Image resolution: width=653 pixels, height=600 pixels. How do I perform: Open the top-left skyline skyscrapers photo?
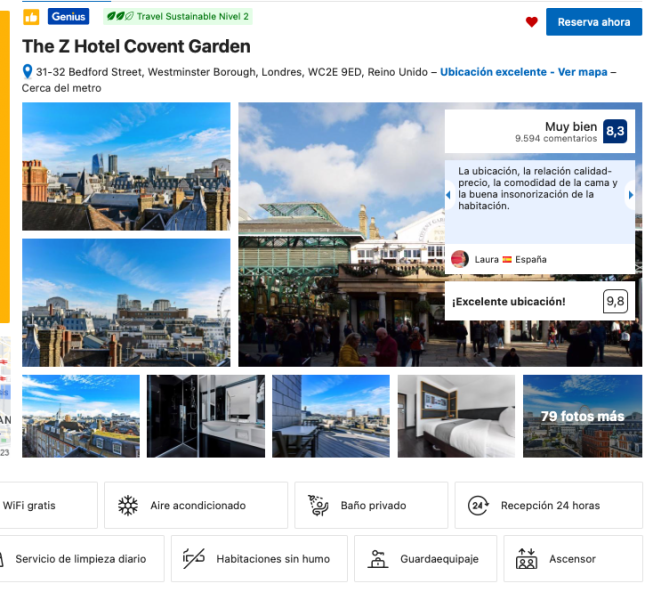(126, 167)
